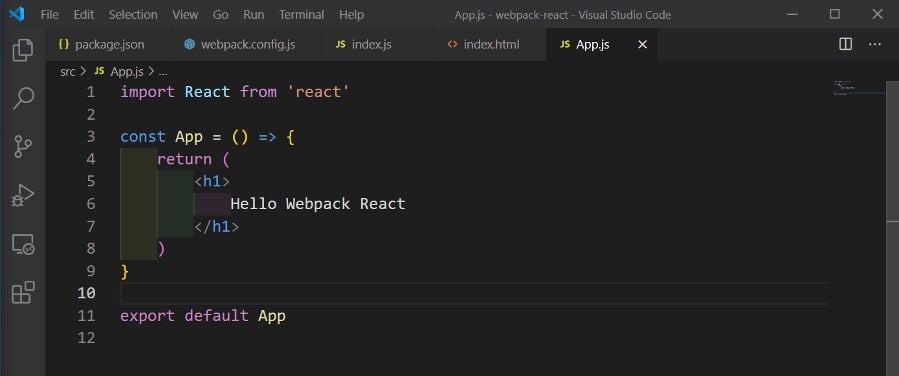Click the src breadcrumb folder
This screenshot has height=376, width=899.
pos(68,72)
